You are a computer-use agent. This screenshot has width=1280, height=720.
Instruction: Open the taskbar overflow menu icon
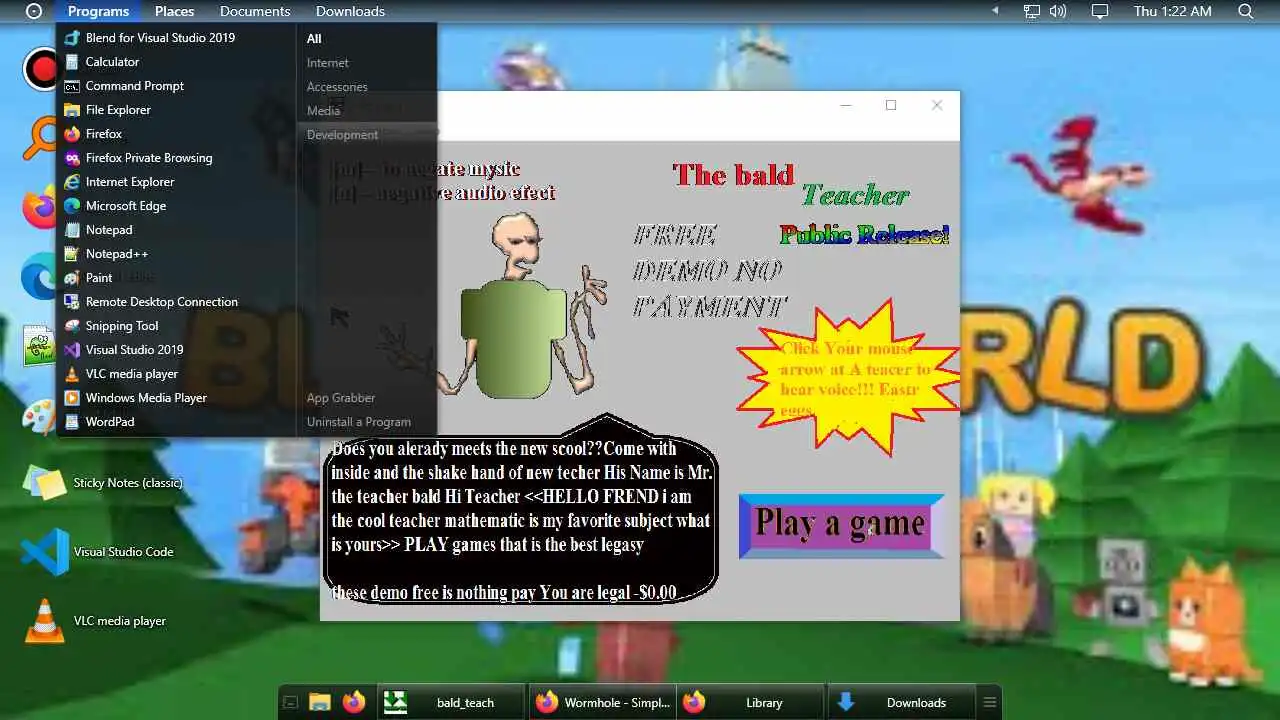(990, 702)
